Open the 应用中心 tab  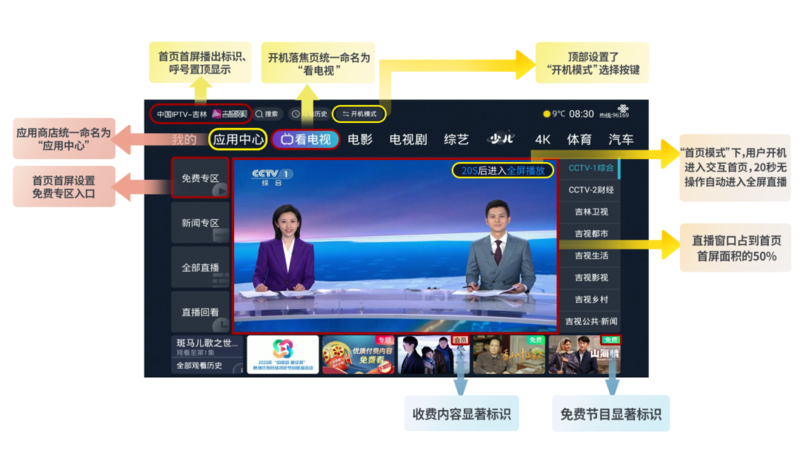pos(239,140)
